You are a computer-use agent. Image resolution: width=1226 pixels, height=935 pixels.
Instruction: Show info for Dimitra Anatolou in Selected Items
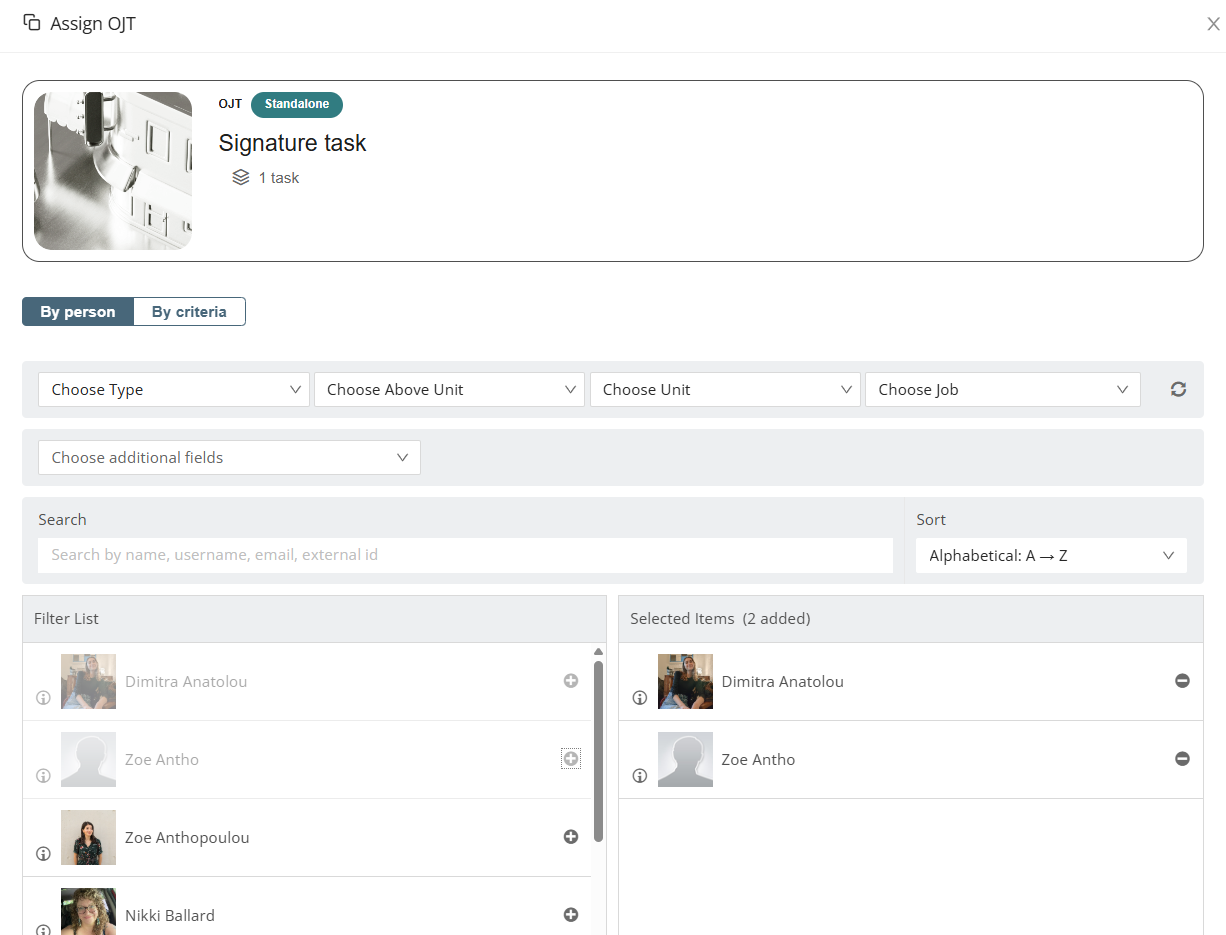point(640,698)
